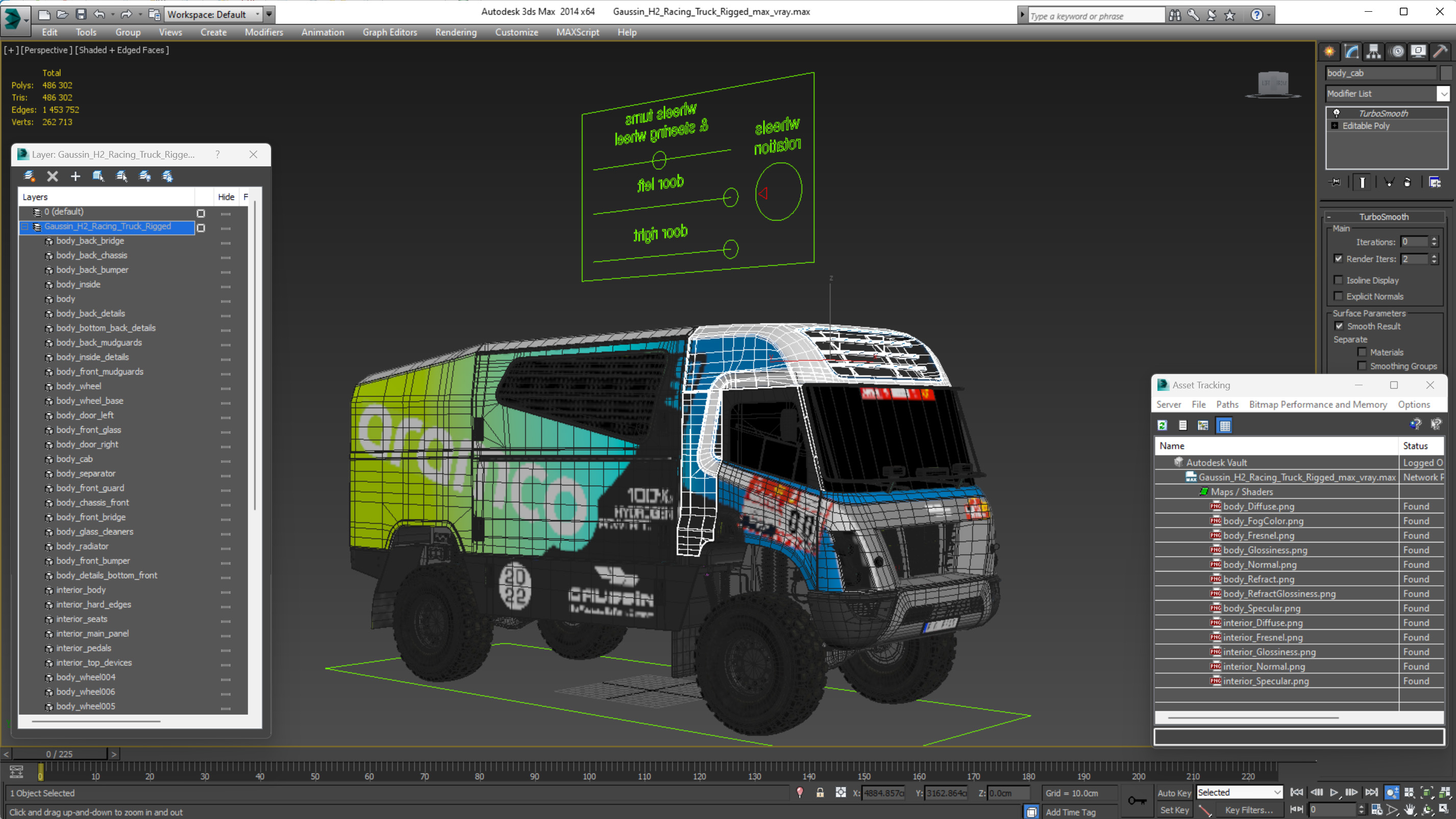Click the Save File disk icon

tap(81, 14)
